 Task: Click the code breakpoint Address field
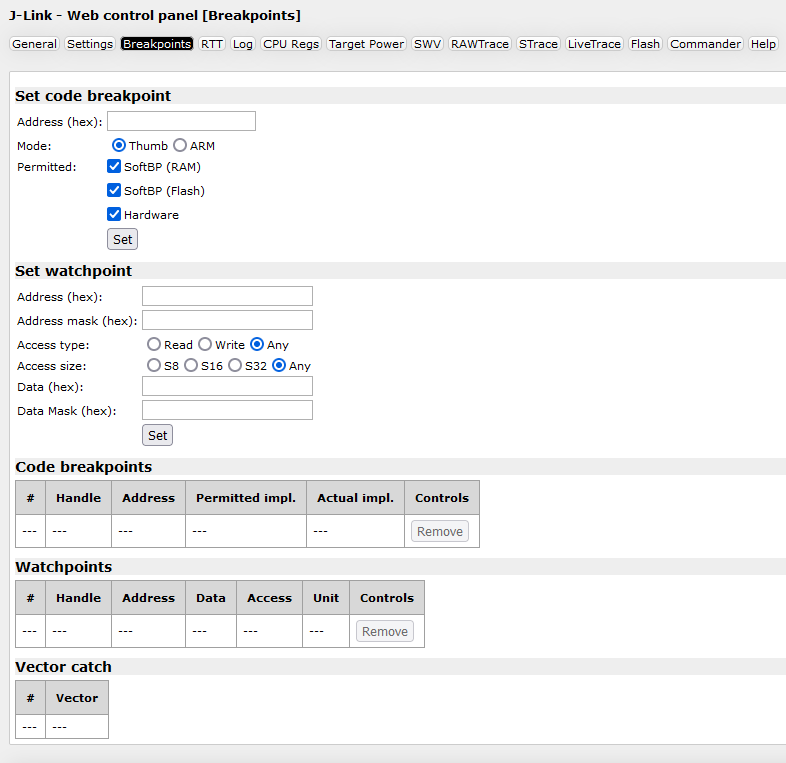(x=181, y=121)
